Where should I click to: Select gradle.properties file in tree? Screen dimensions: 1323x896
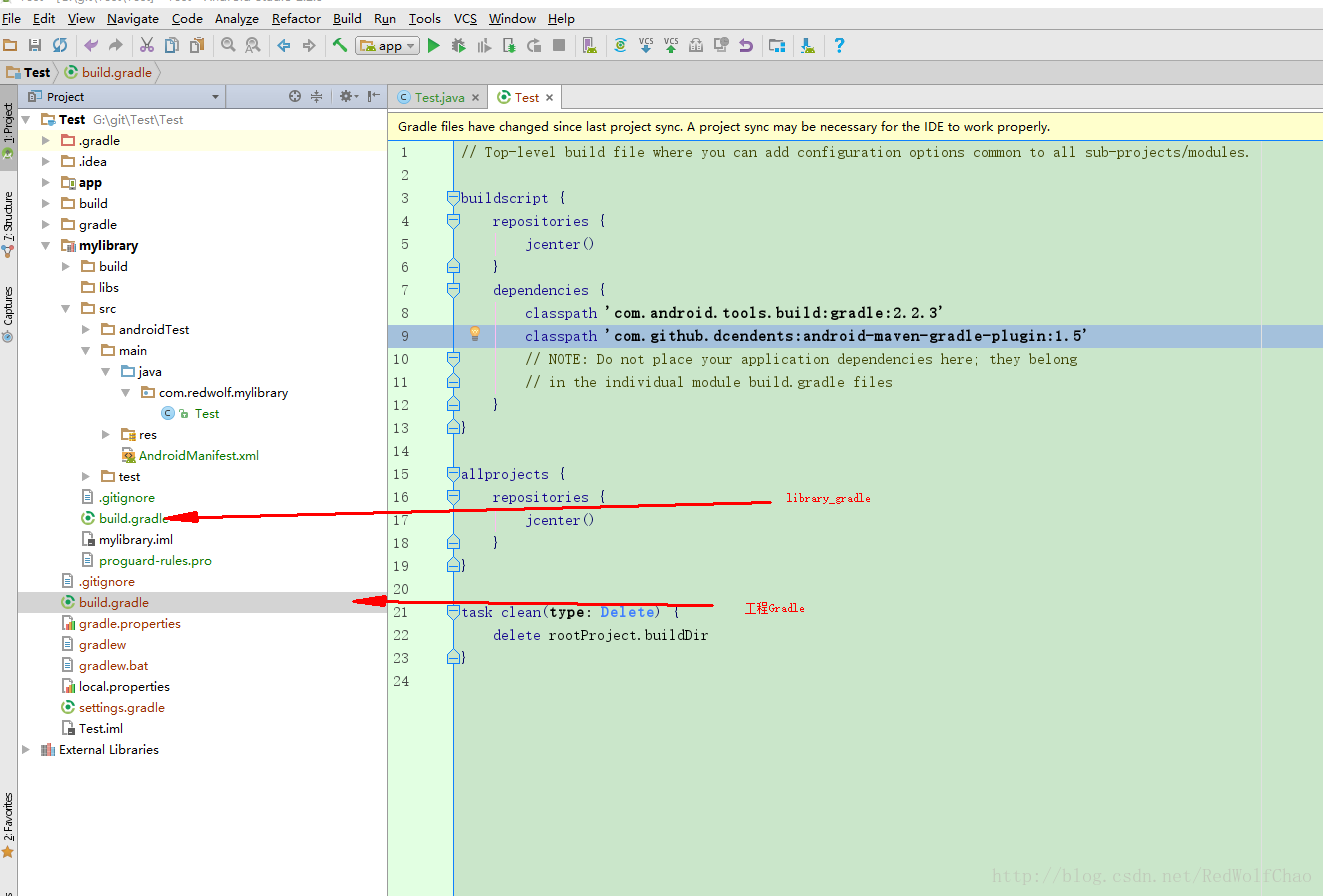[x=130, y=623]
